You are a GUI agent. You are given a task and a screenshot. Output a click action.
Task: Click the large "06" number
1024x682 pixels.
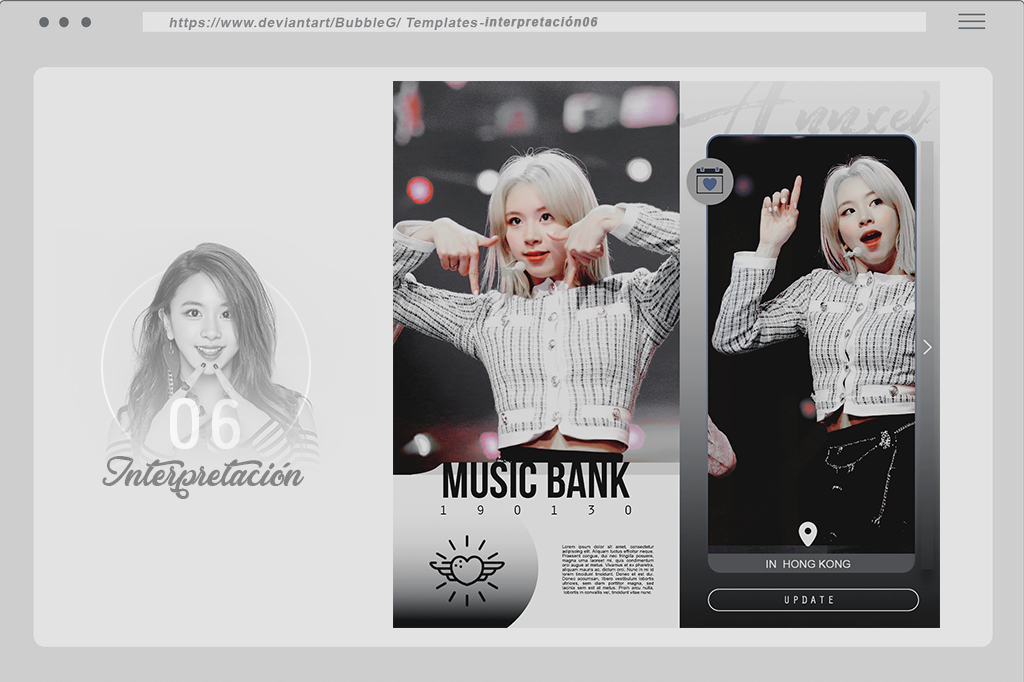click(205, 425)
